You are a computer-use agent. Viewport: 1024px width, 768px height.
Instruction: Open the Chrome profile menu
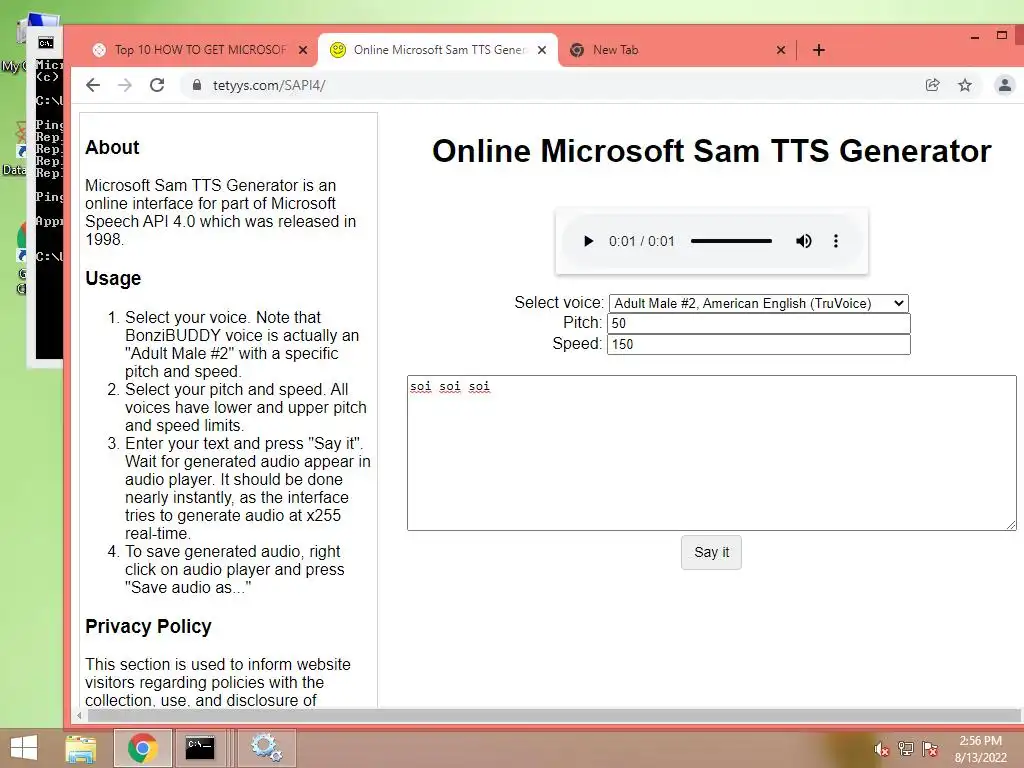(1004, 85)
